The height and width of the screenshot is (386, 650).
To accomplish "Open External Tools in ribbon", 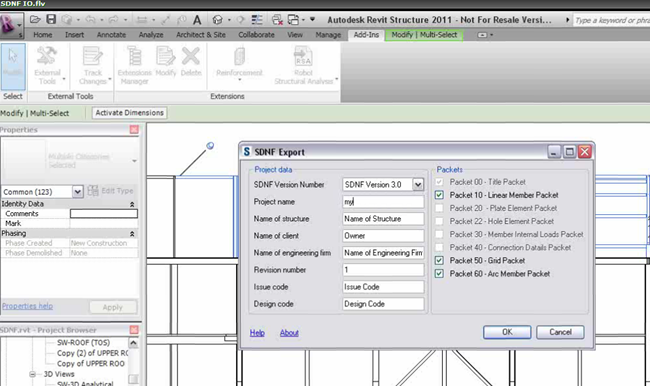I will coord(47,66).
